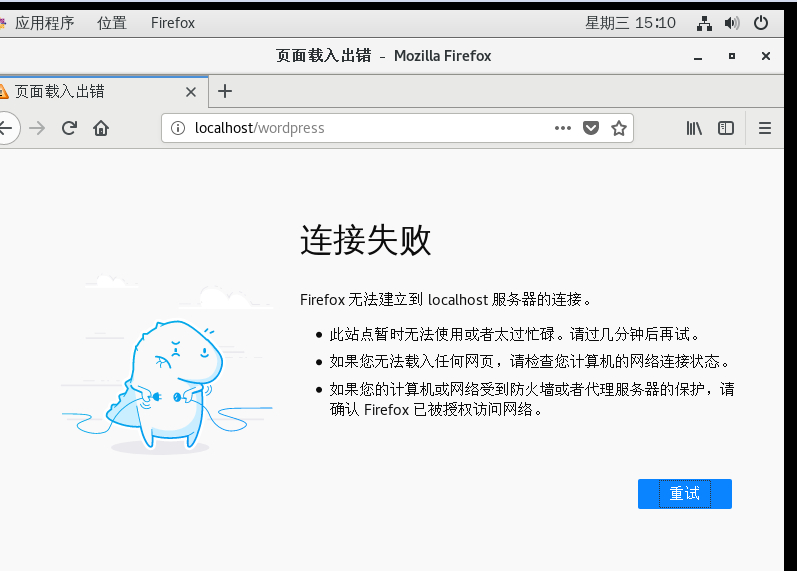Maximize the Mozilla Firefox window
The height and width of the screenshot is (571, 797).
732,56
